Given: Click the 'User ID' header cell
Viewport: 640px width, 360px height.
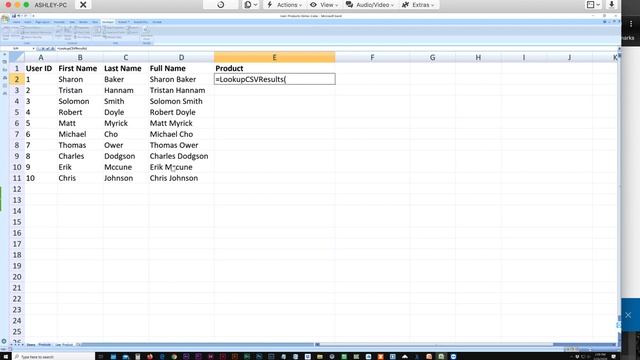Looking at the screenshot, I should [41, 68].
